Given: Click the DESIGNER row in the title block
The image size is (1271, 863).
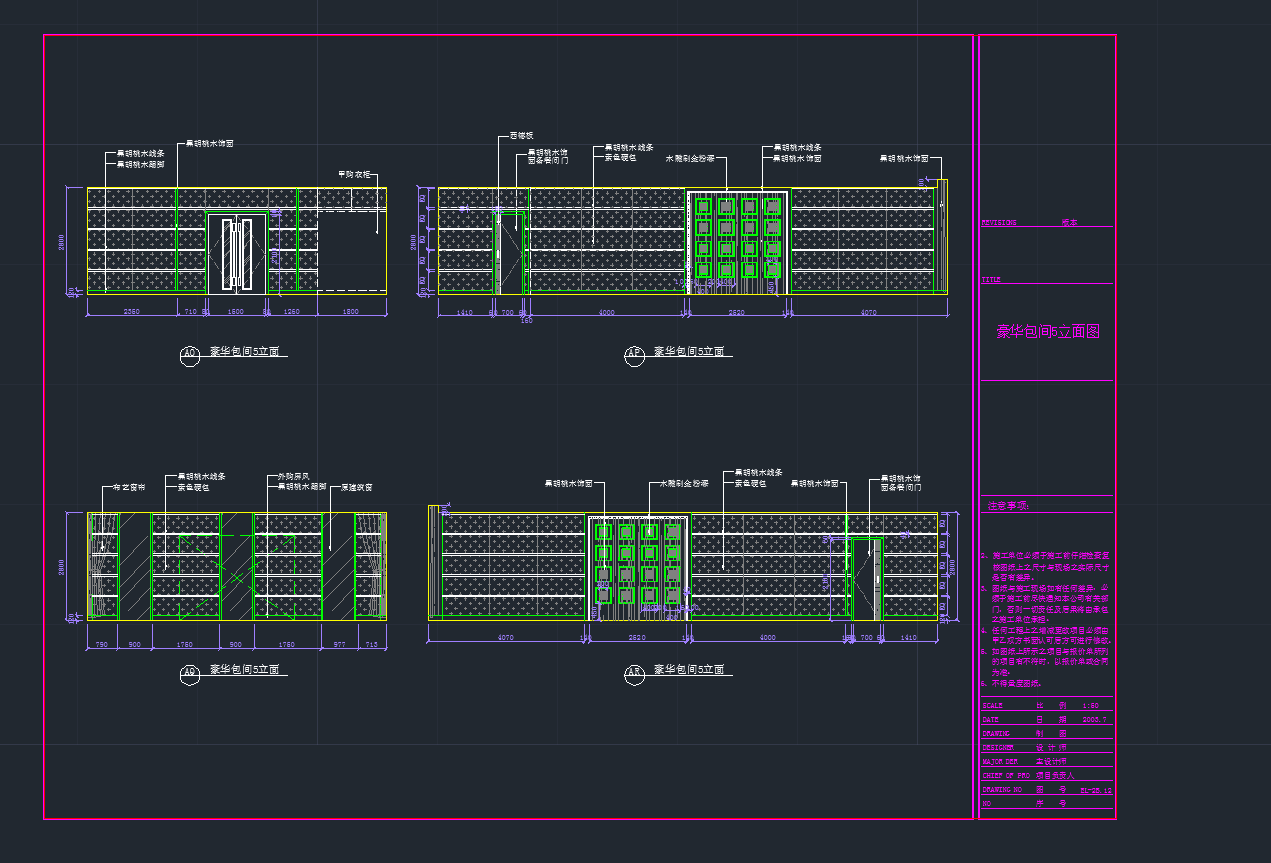Looking at the screenshot, I should (1046, 747).
